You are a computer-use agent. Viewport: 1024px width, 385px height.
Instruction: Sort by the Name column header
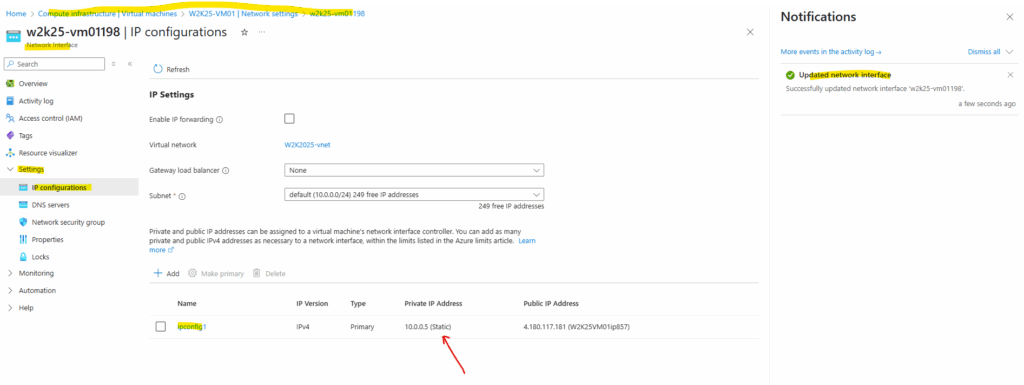click(x=187, y=303)
